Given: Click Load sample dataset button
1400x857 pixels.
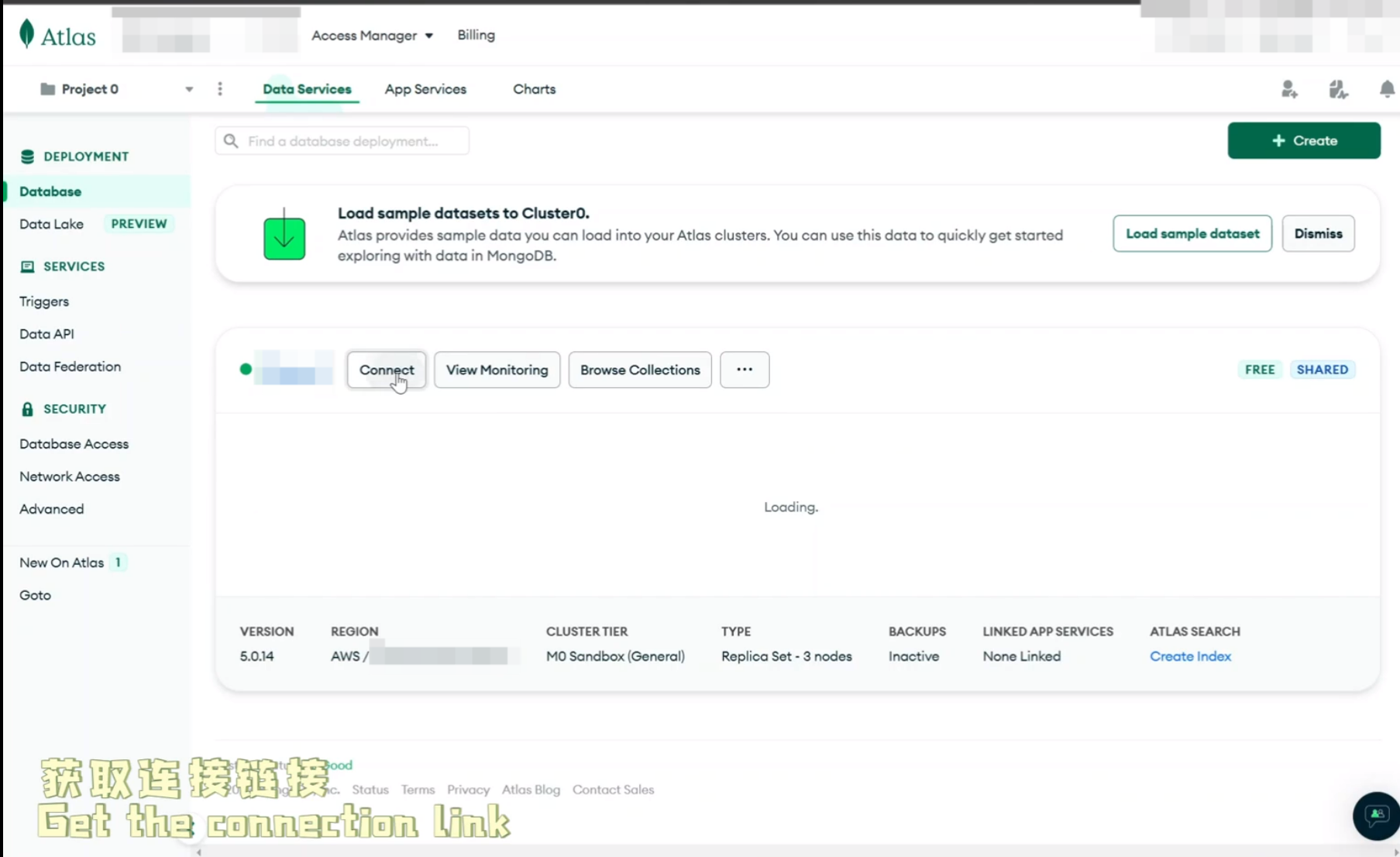Looking at the screenshot, I should [1192, 233].
